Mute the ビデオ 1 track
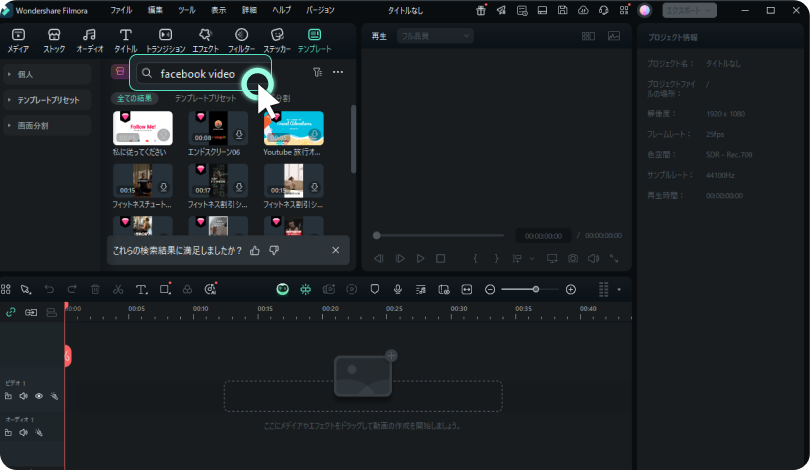 pyautogui.click(x=23, y=396)
